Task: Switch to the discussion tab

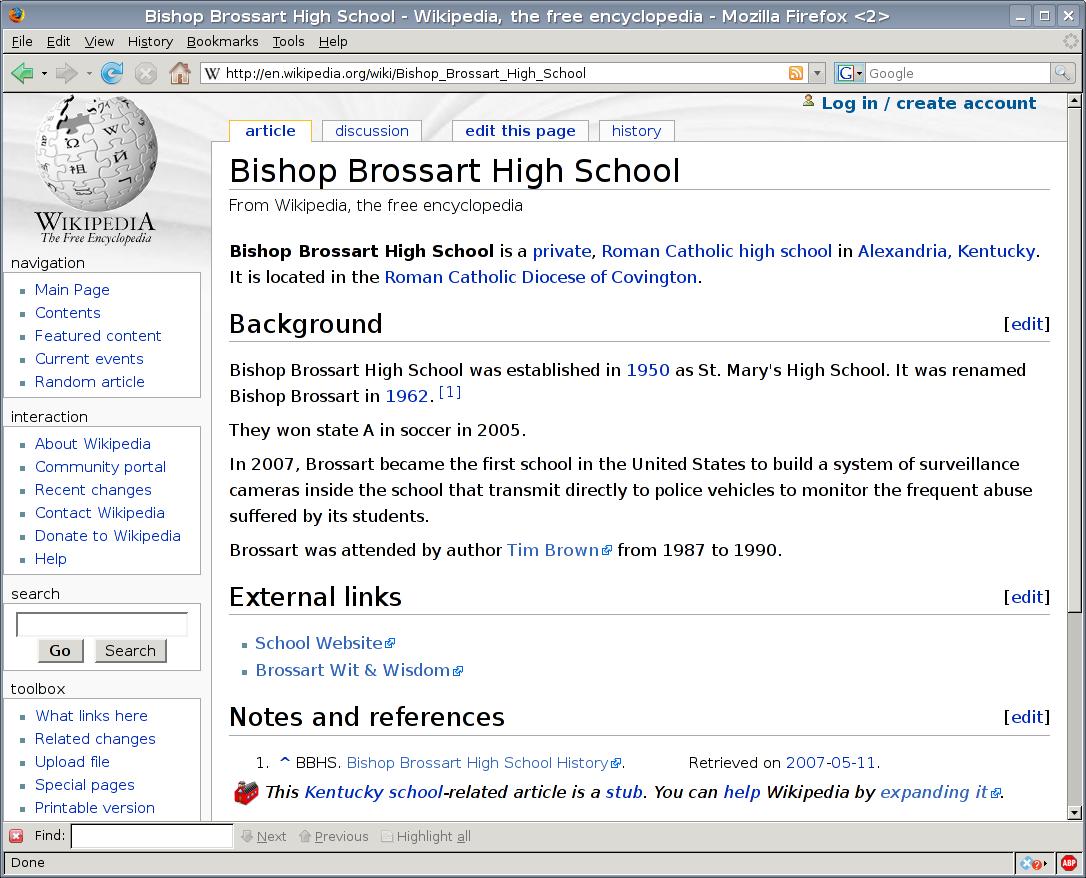Action: coord(371,131)
